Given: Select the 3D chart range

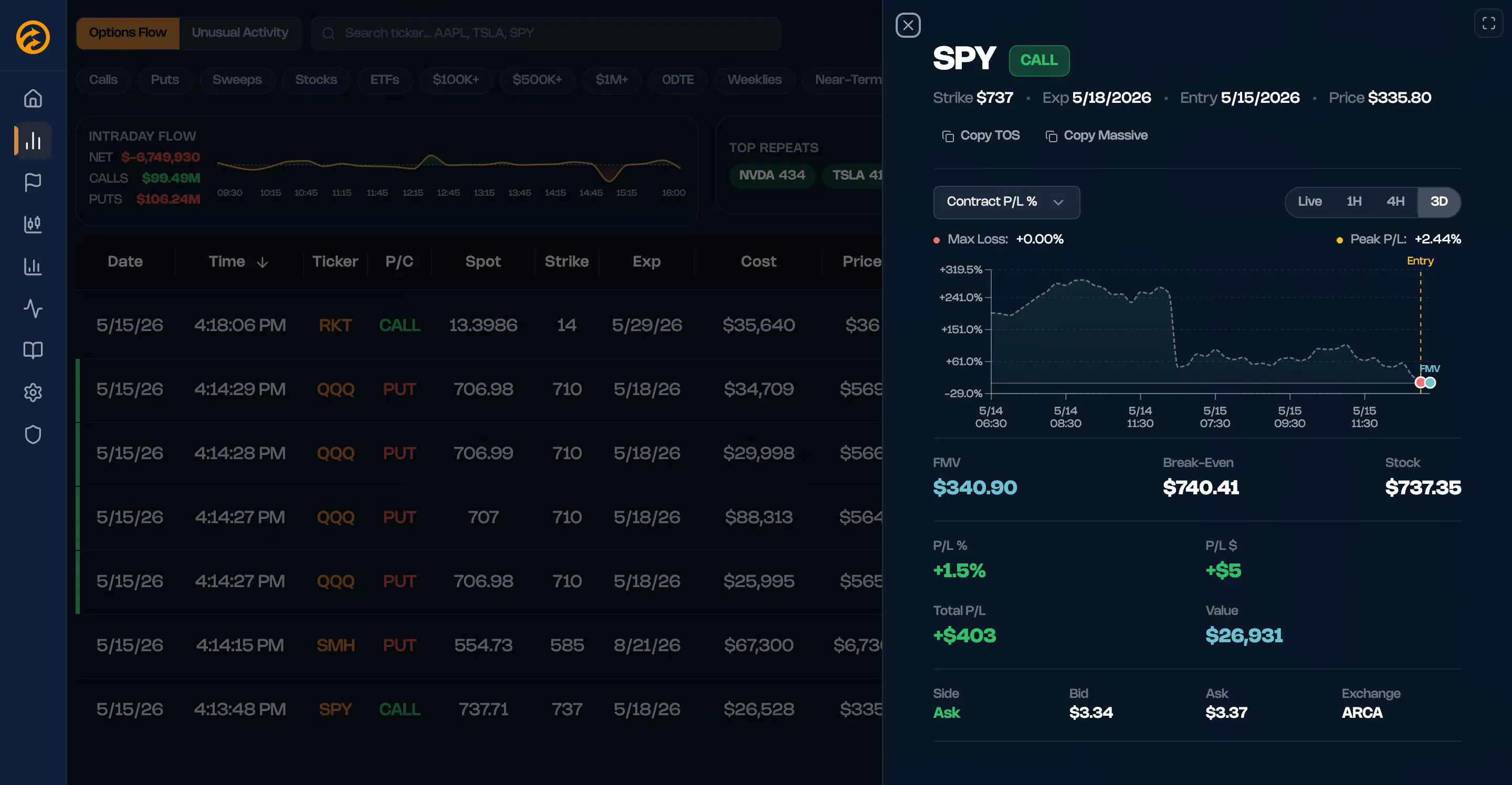Looking at the screenshot, I should 1438,202.
